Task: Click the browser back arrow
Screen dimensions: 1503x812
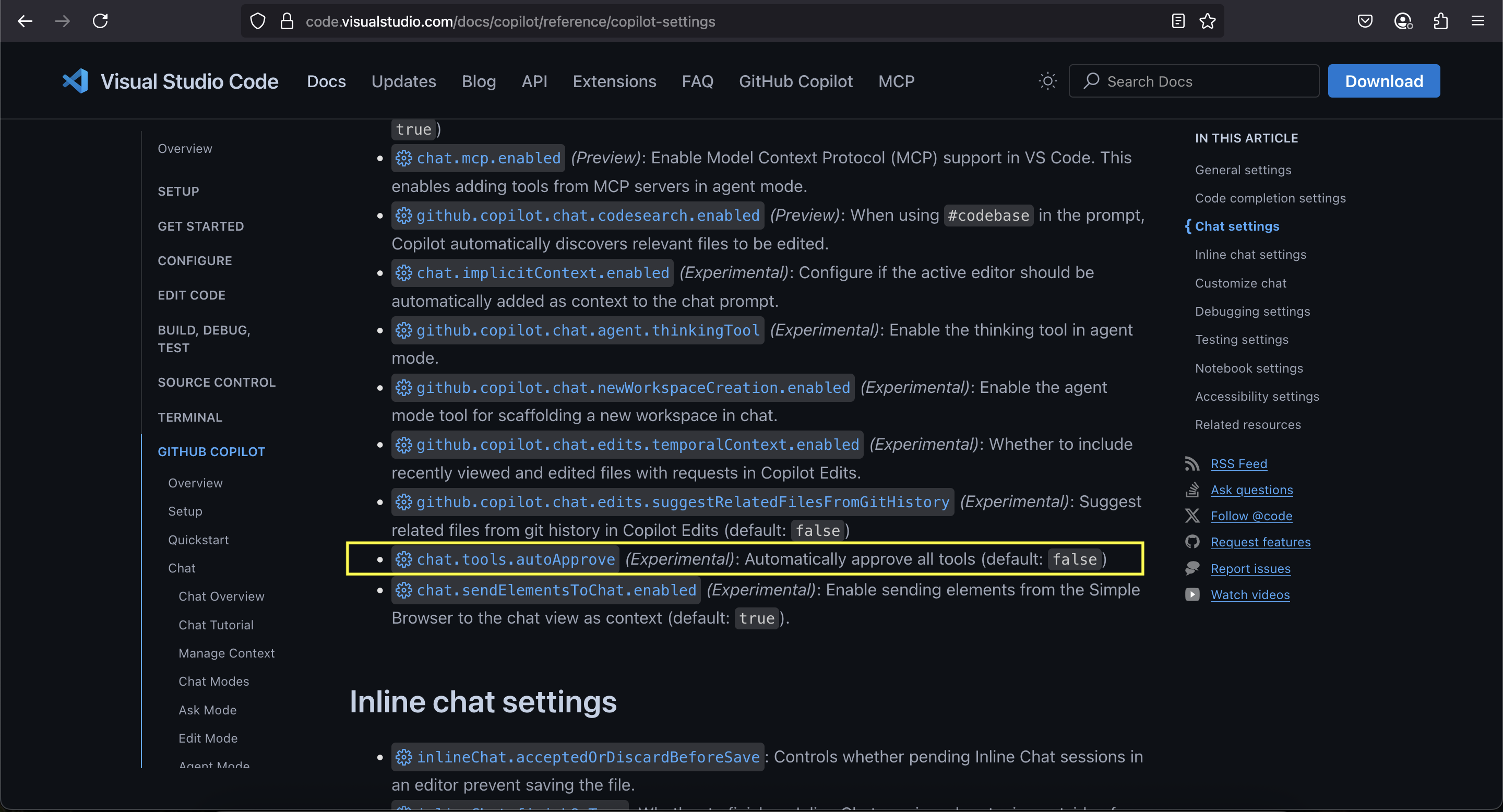Action: click(25, 21)
